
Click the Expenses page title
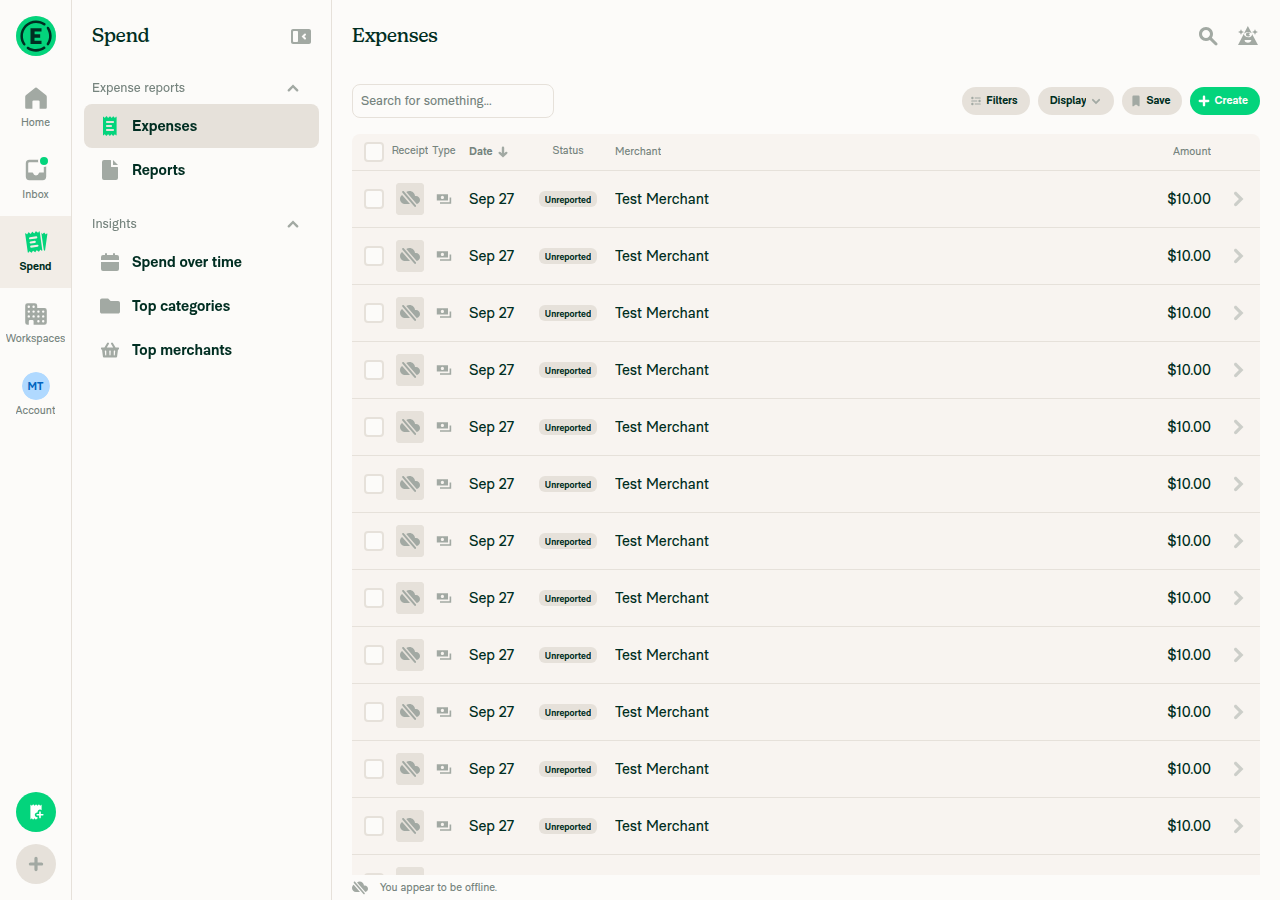[x=395, y=36]
